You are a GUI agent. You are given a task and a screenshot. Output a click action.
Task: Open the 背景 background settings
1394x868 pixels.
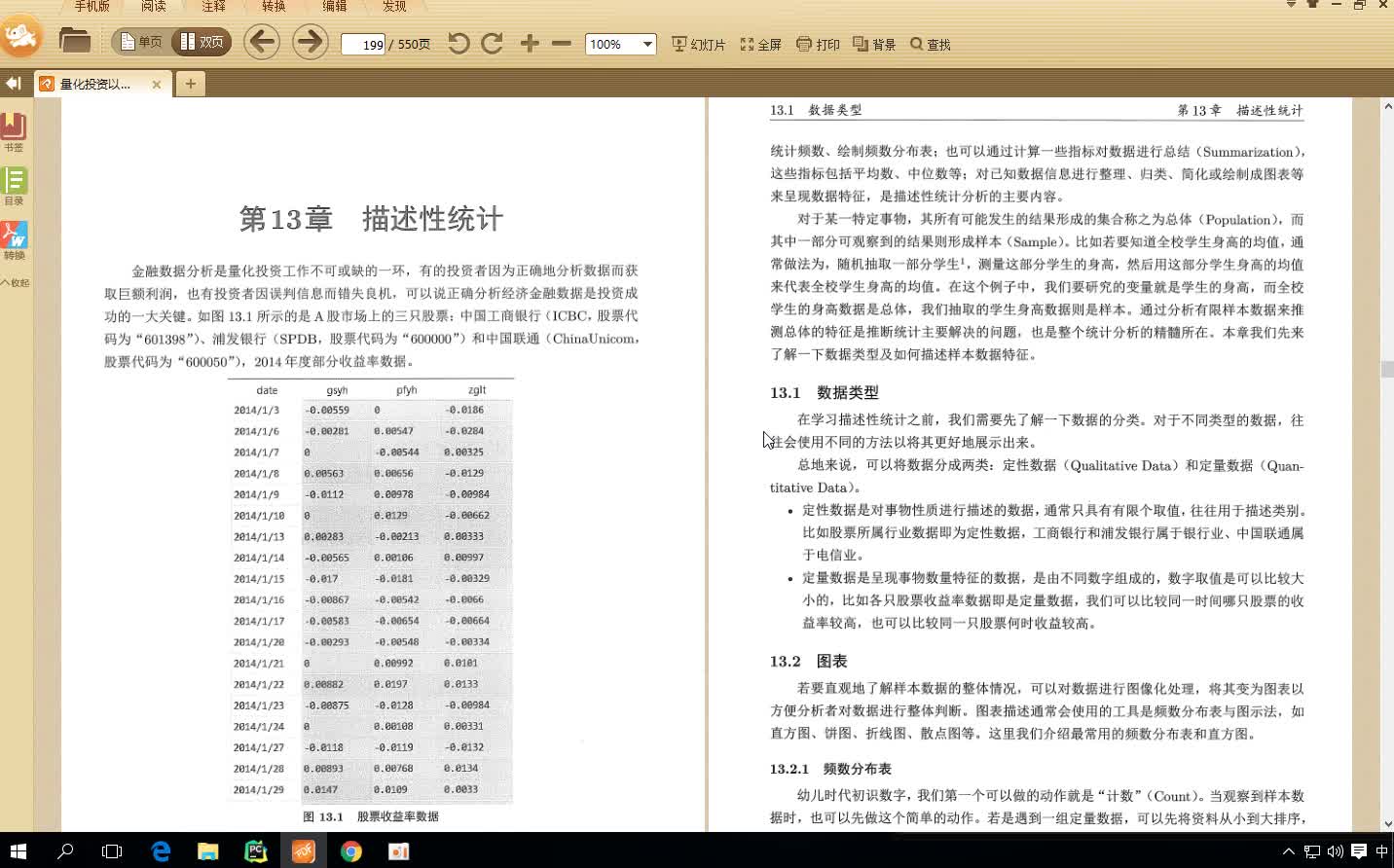click(874, 44)
